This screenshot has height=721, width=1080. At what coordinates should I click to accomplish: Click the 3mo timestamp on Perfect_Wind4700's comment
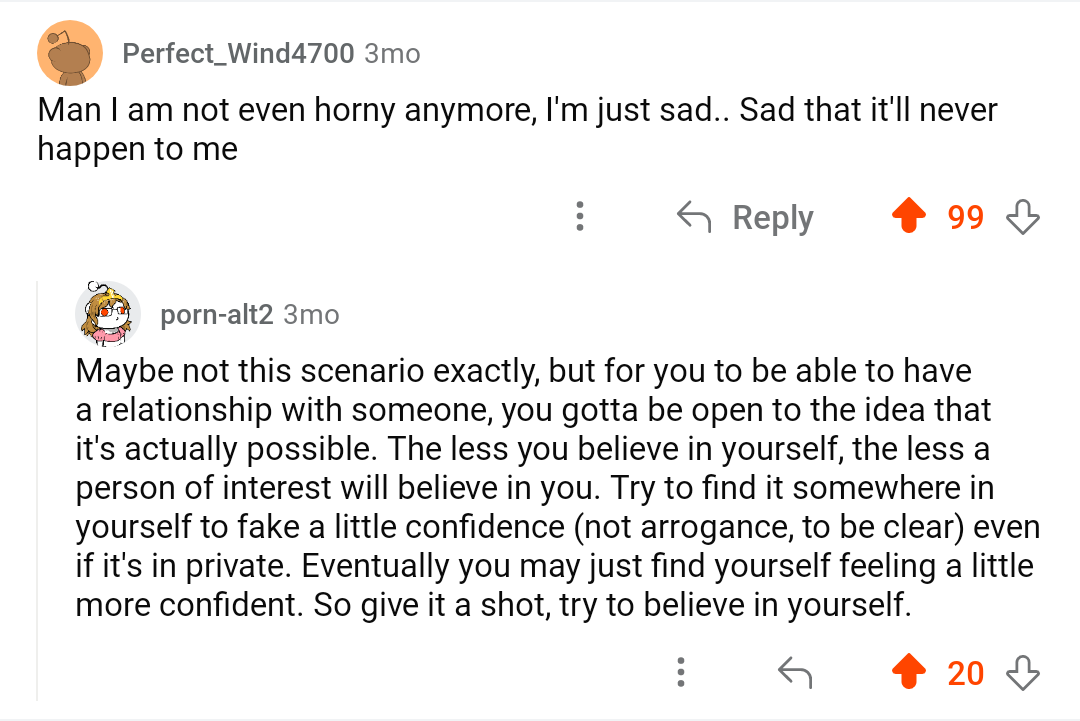(x=392, y=54)
